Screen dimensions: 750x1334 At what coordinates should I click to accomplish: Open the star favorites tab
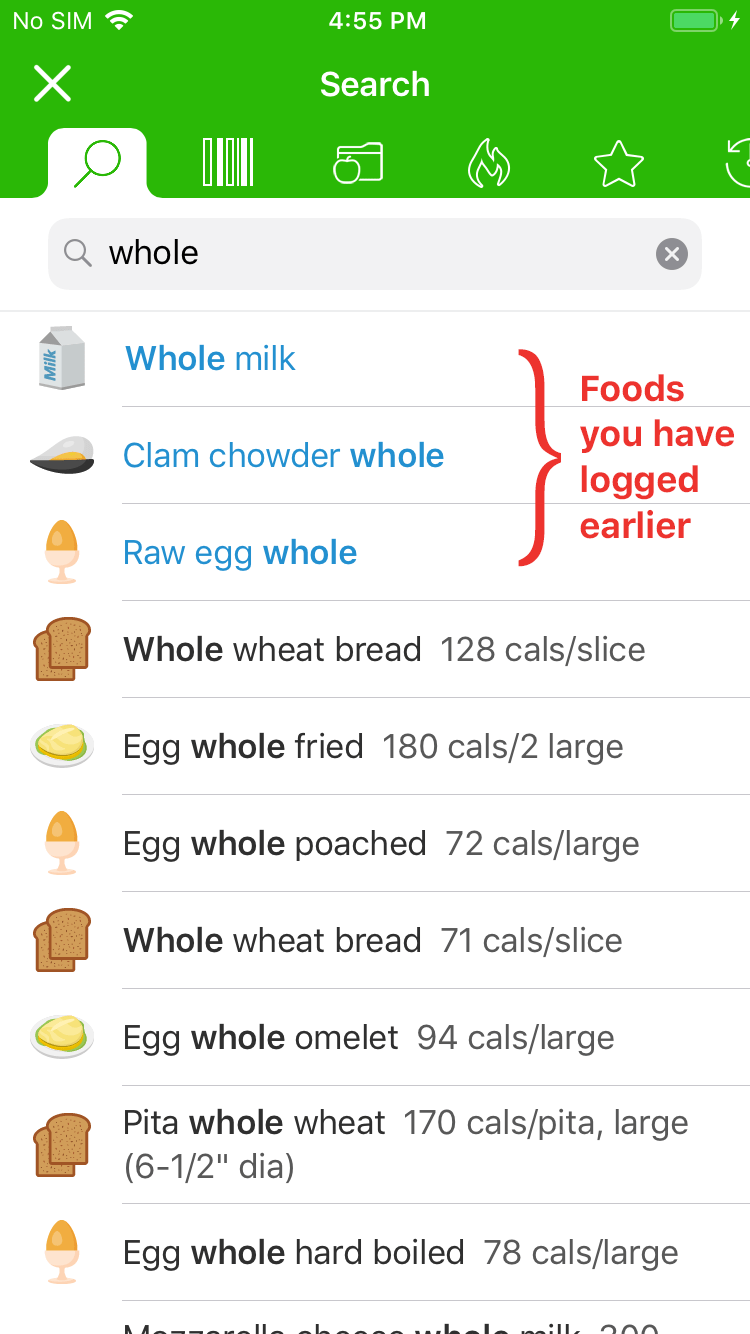click(619, 163)
